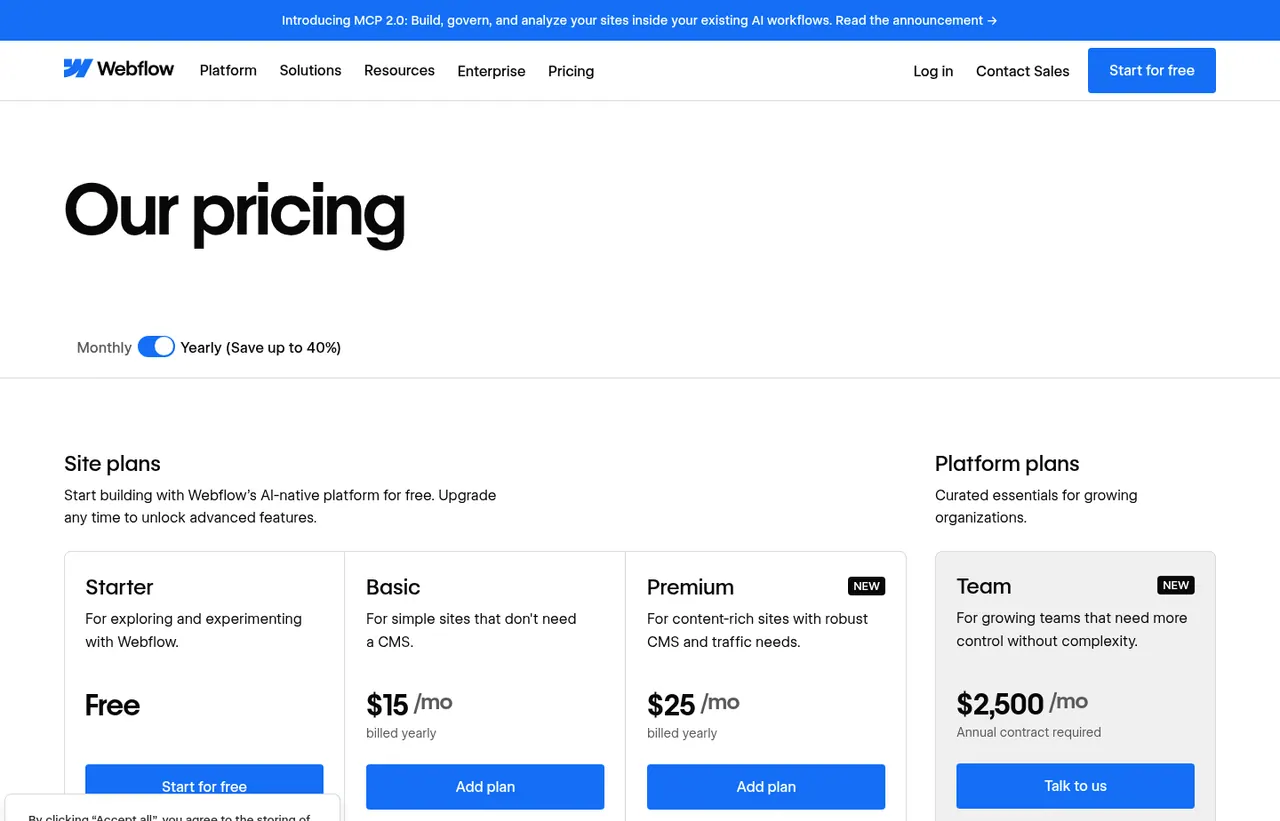Click Contact Sales link
The image size is (1280, 821).
[x=1022, y=71]
